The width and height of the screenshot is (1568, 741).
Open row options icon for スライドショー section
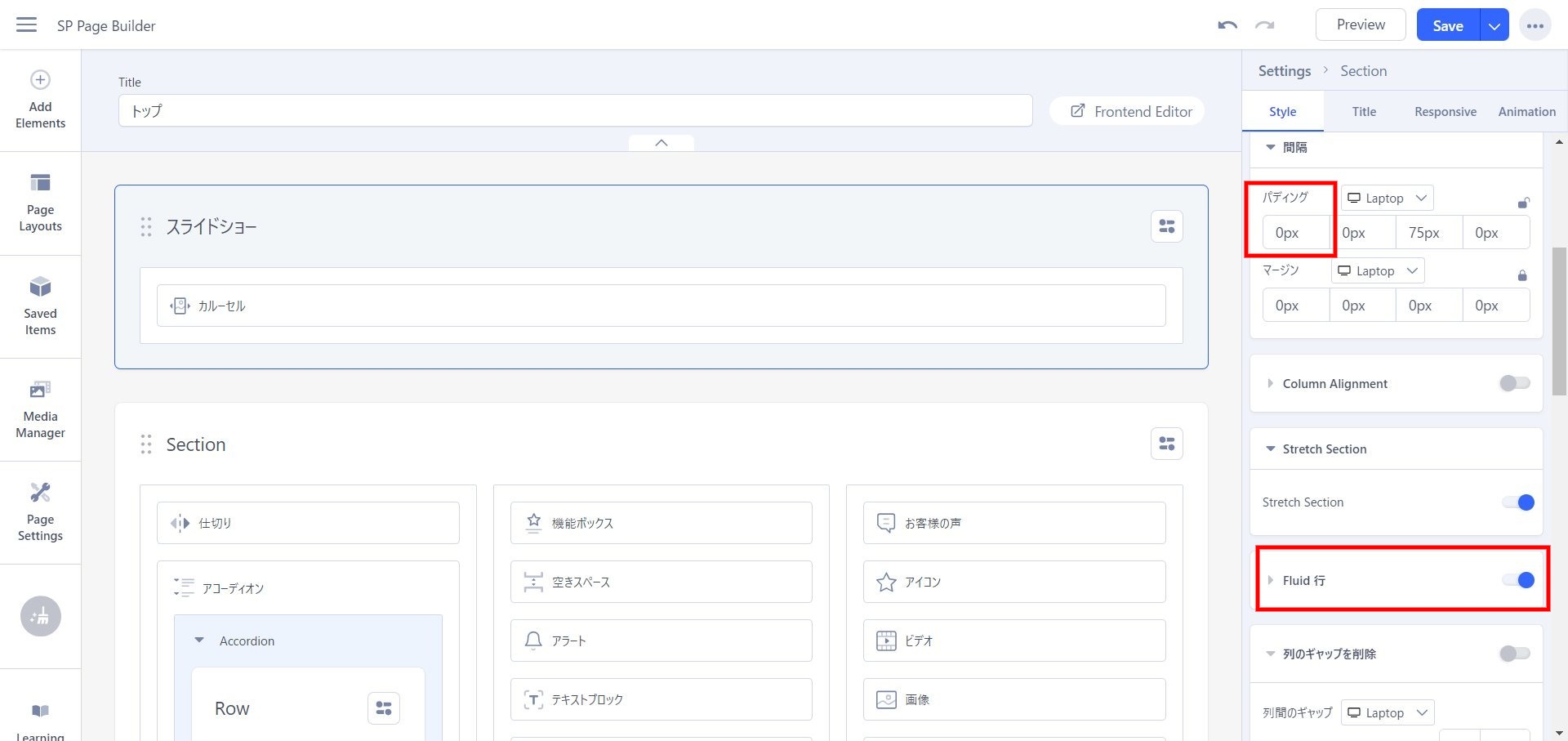coord(1166,226)
